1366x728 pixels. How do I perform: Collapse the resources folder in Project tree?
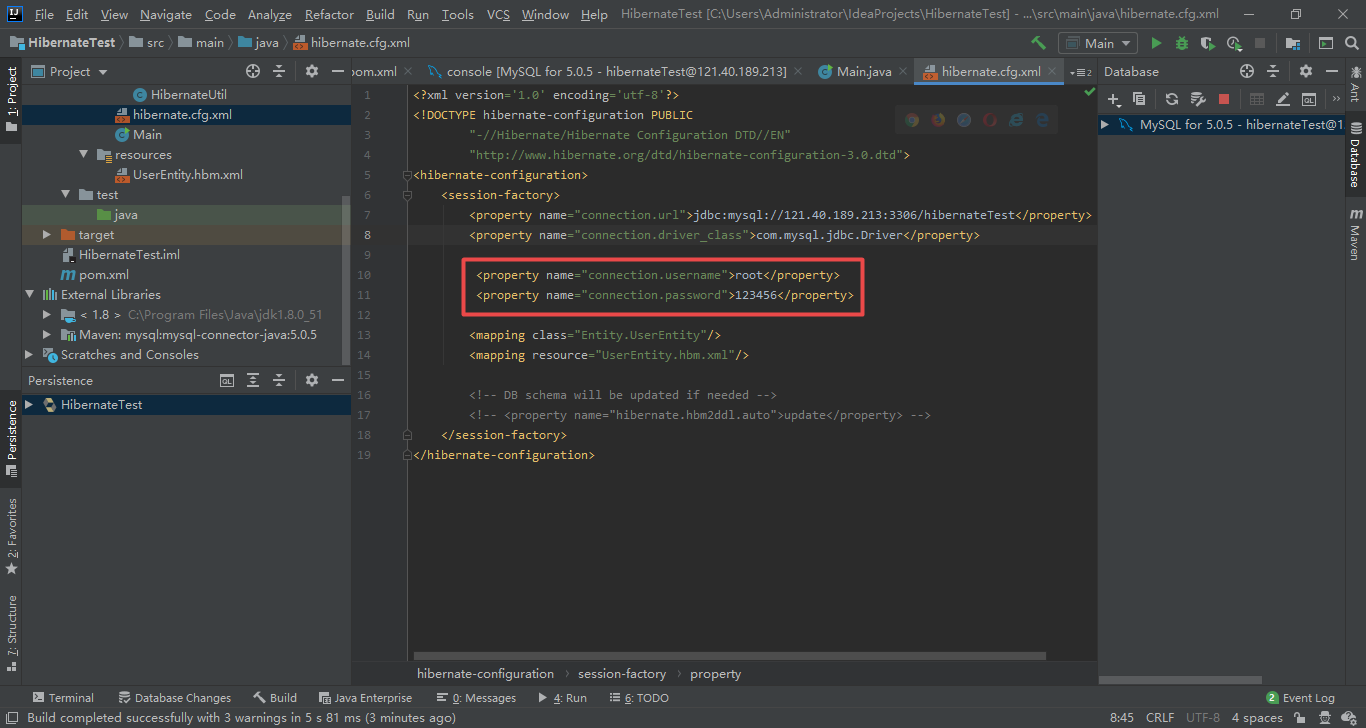tap(84, 154)
